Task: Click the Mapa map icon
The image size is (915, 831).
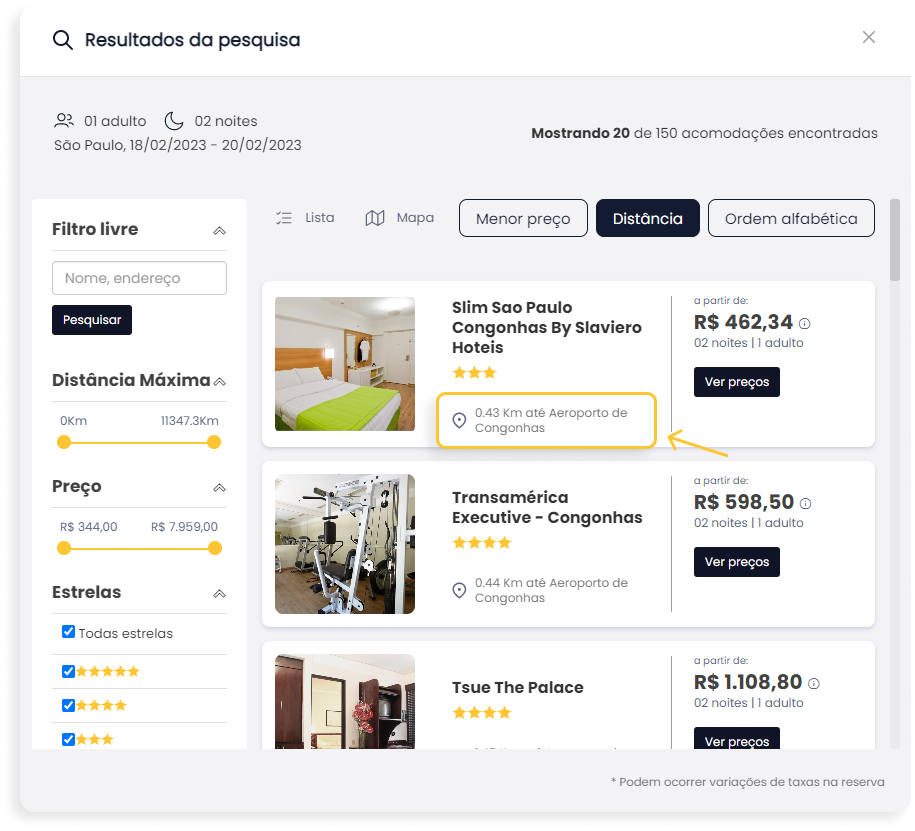Action: point(375,218)
